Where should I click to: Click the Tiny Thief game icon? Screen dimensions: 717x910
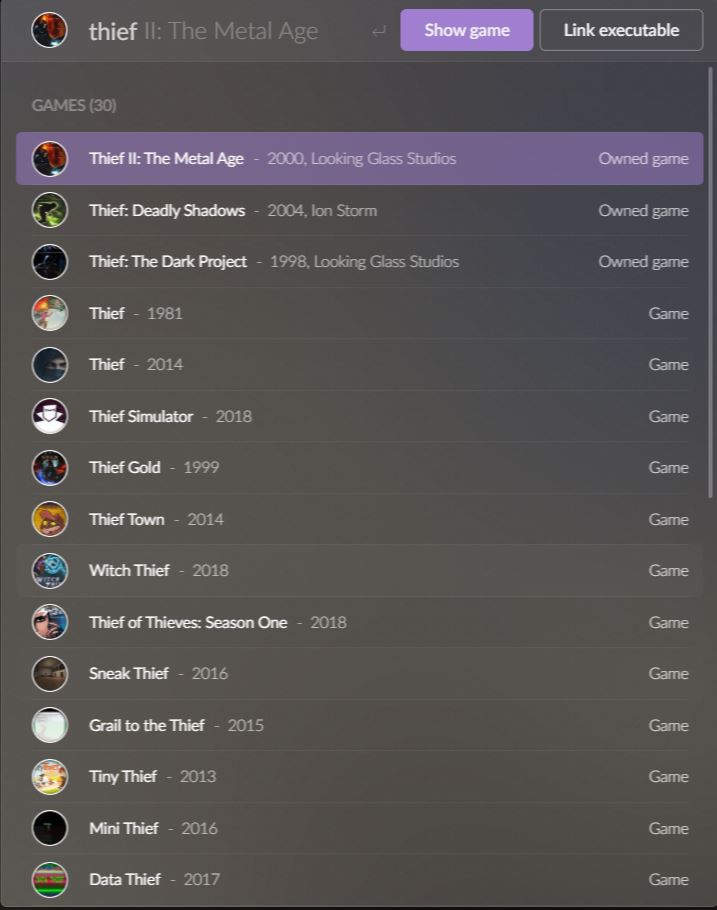pyautogui.click(x=49, y=777)
